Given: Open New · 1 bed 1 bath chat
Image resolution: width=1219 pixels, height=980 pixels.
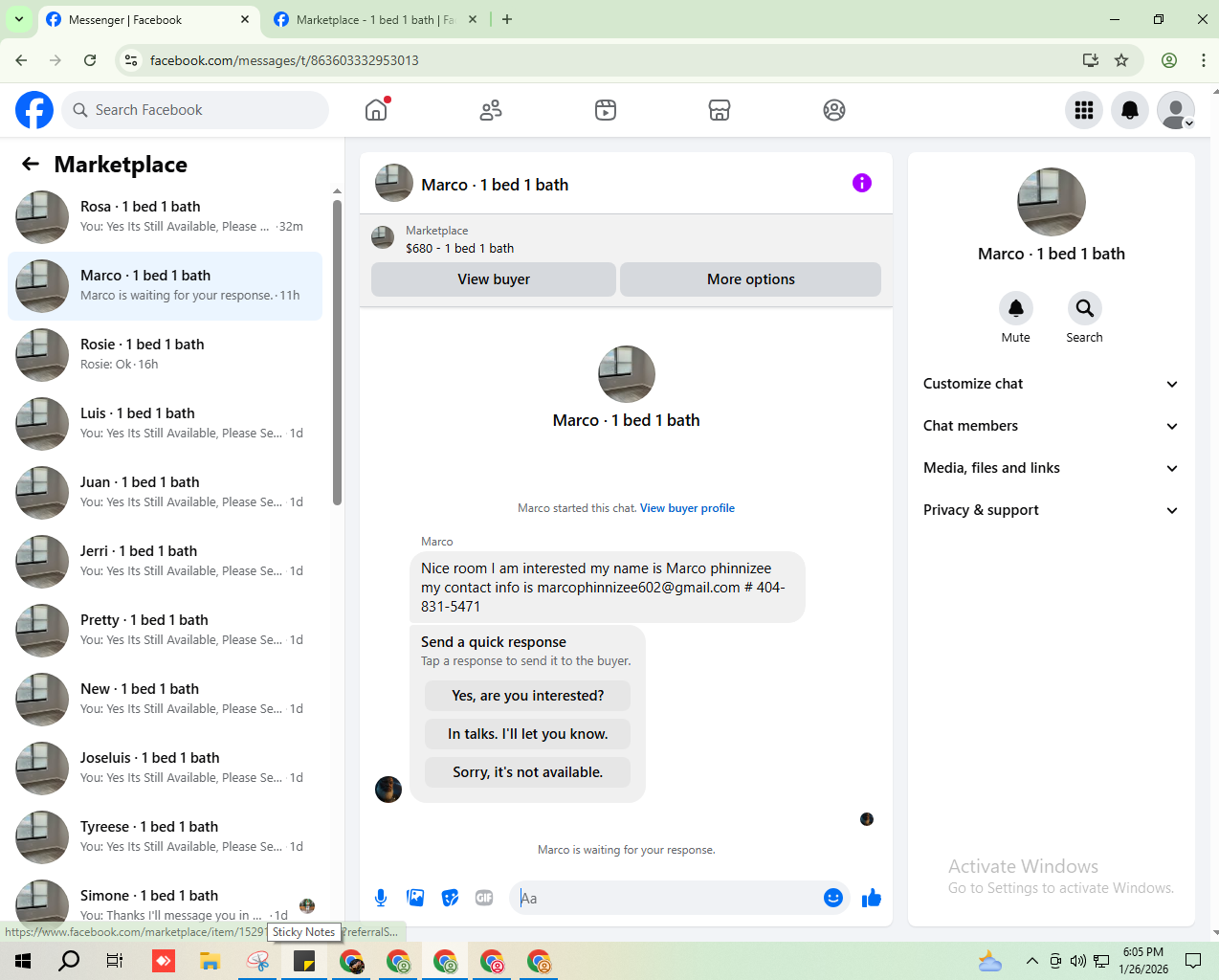Looking at the screenshot, I should point(165,700).
